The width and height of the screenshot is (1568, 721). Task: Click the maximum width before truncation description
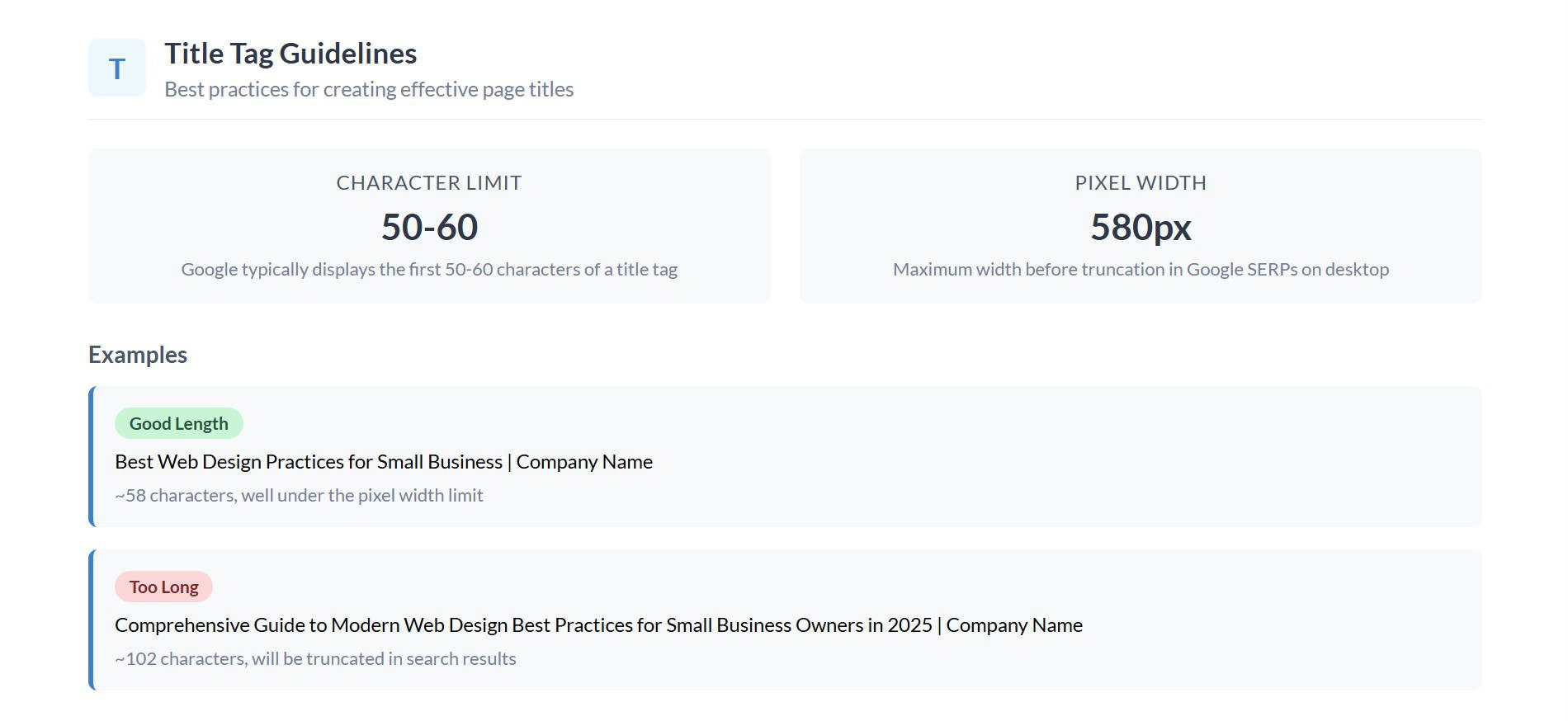(x=1141, y=270)
